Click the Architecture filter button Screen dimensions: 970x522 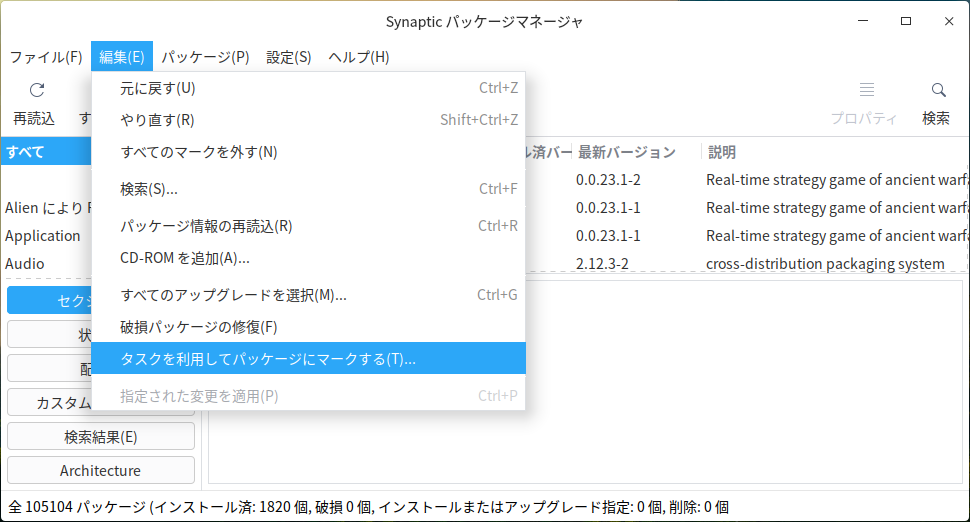point(101,471)
